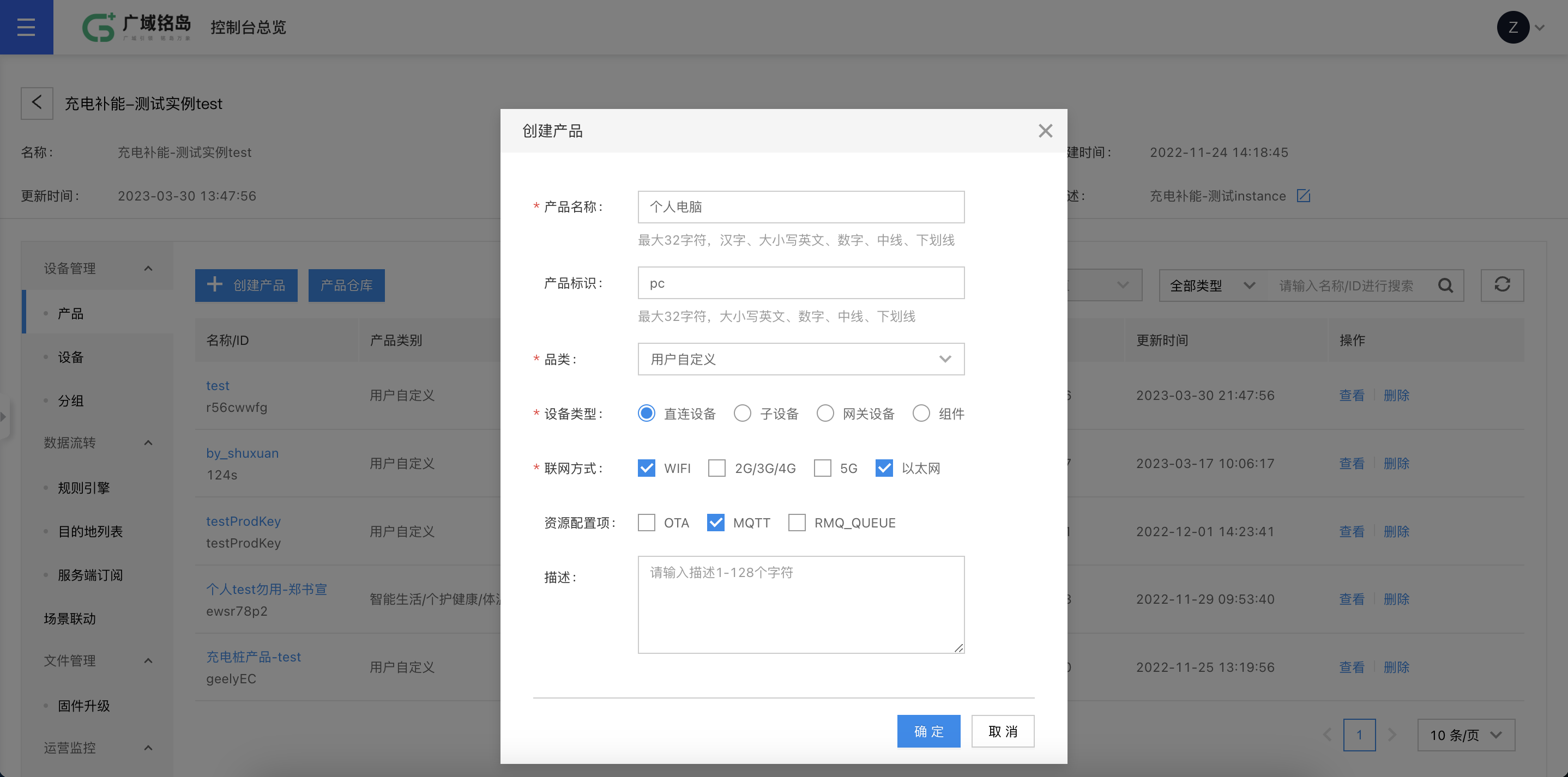
Task: Collapse the 文件管理 section
Action: 148,660
